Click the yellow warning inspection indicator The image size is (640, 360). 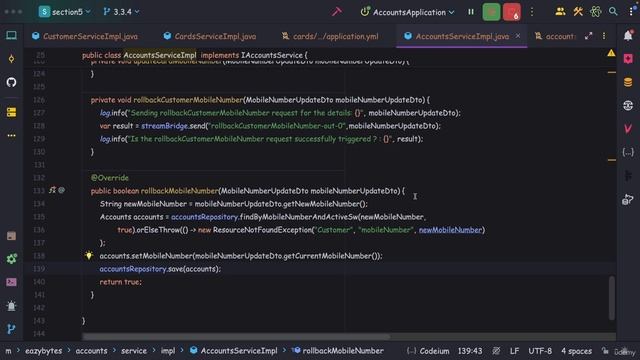[x=611, y=53]
